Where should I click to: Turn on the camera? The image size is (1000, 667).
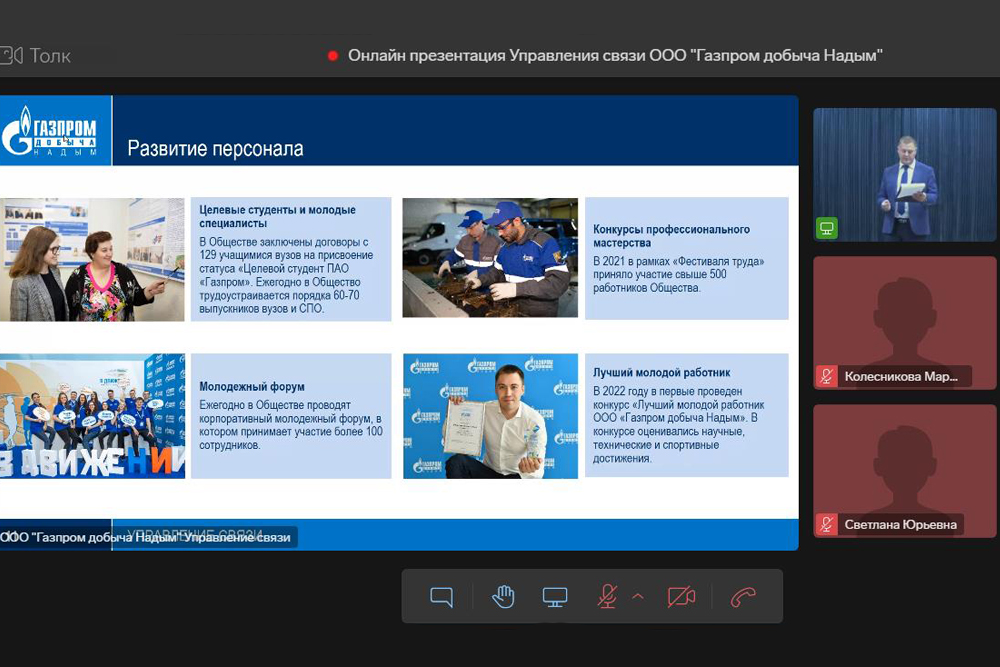[x=681, y=597]
